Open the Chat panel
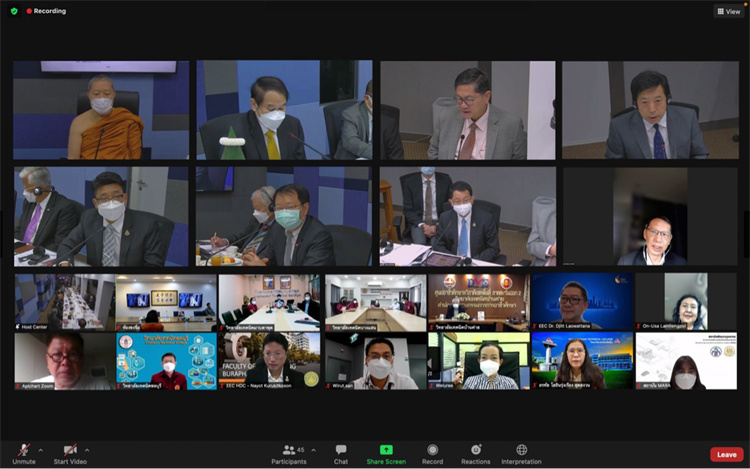Screen dimensions: 750x469 (x=341, y=451)
